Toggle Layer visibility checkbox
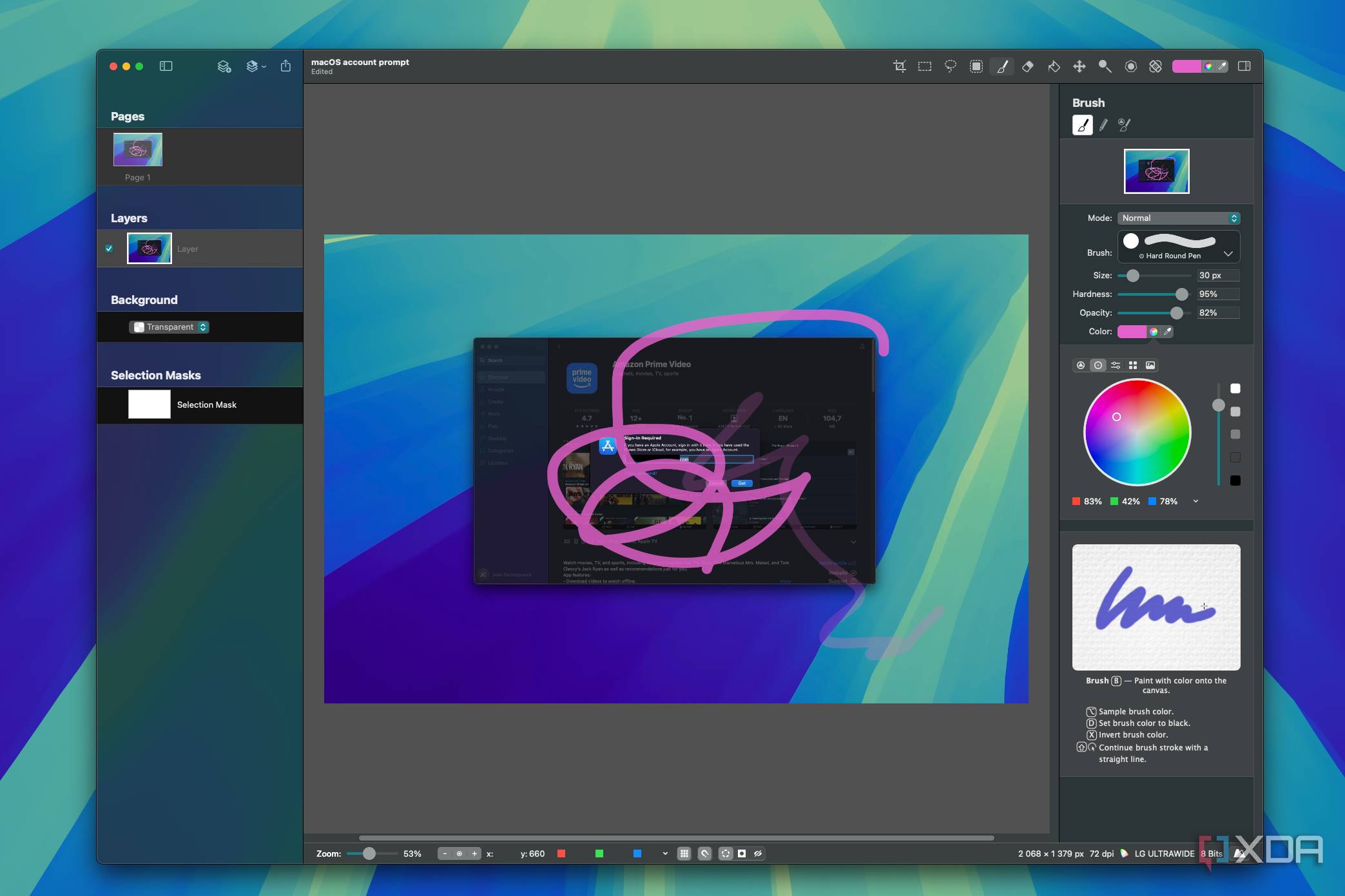Image resolution: width=1345 pixels, height=896 pixels. (x=109, y=249)
